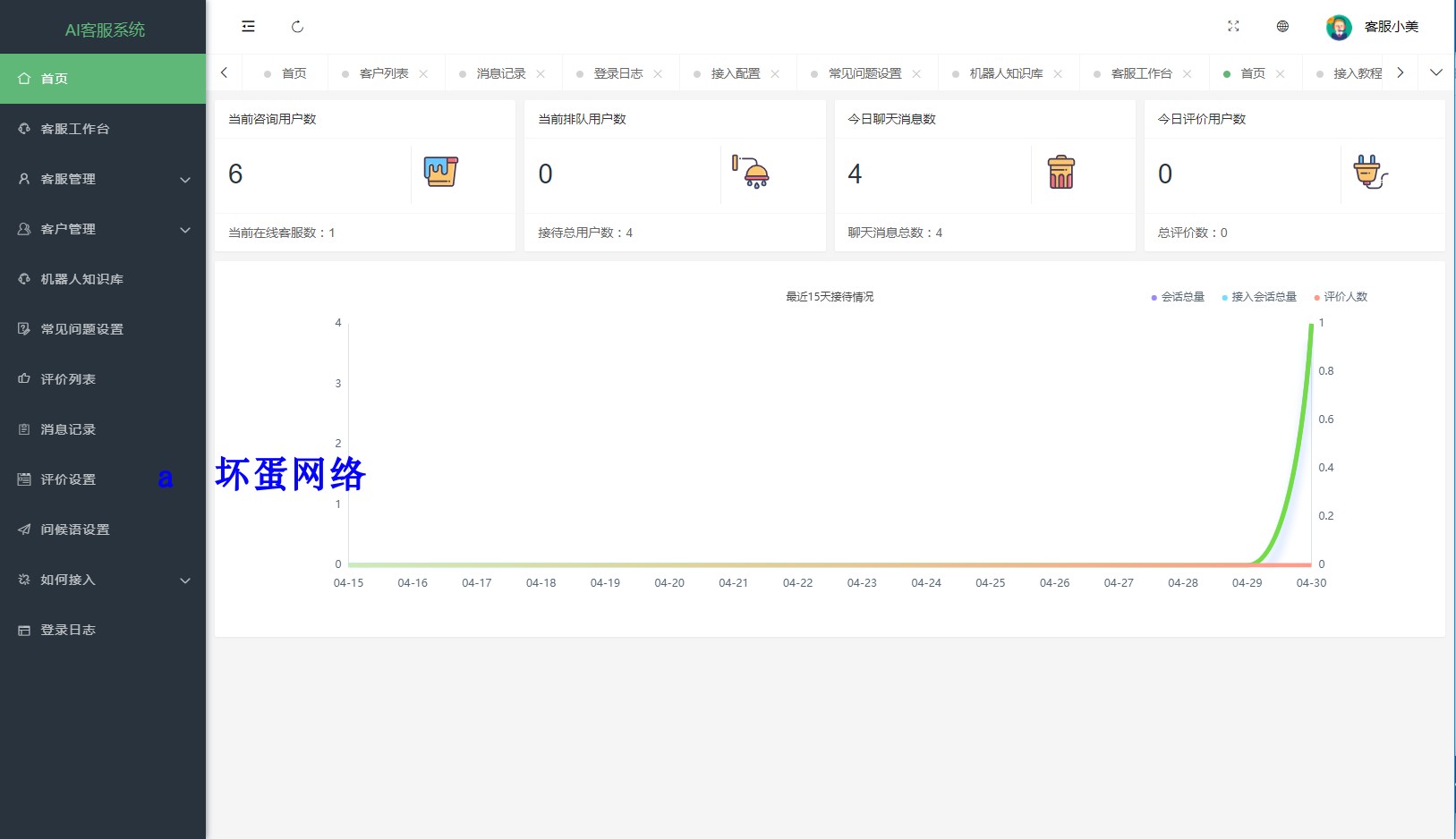Open the 客服小美 account name

point(1392,27)
